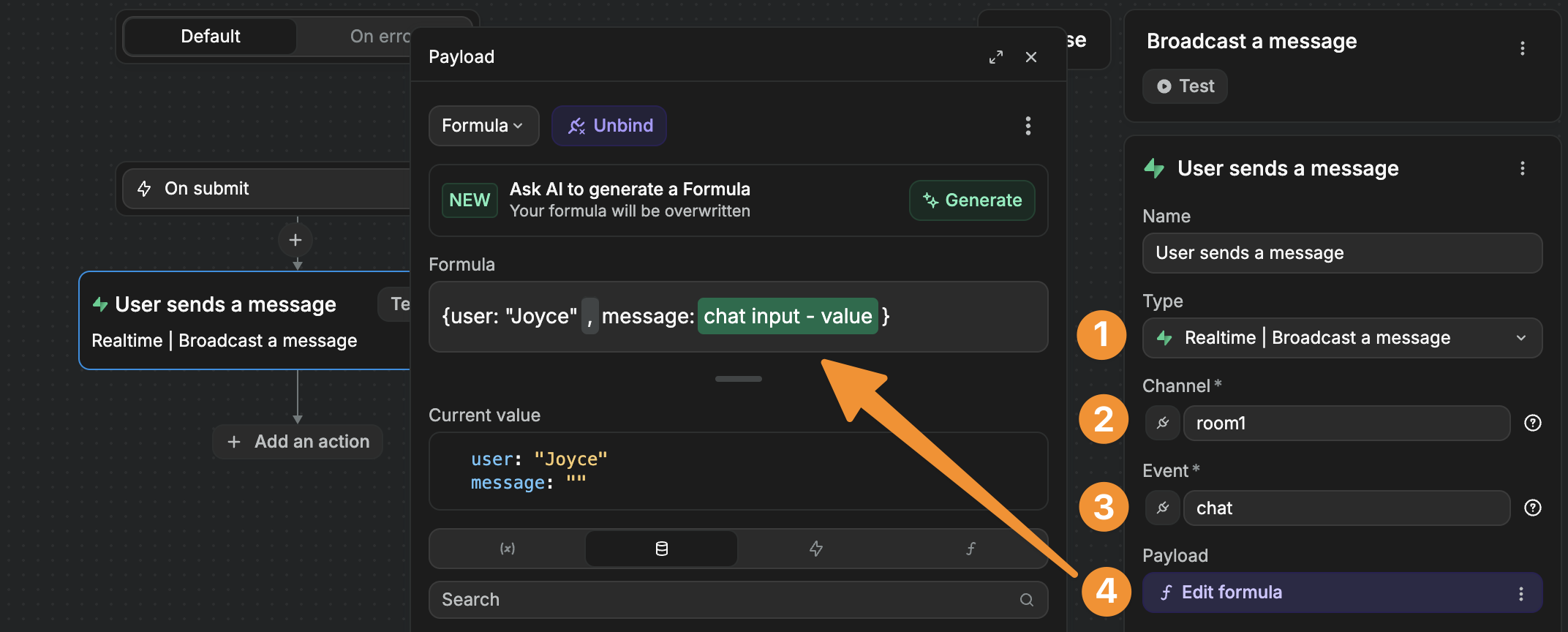The image size is (1568, 632).
Task: Click the user "Joyce" current value line
Action: 539,459
